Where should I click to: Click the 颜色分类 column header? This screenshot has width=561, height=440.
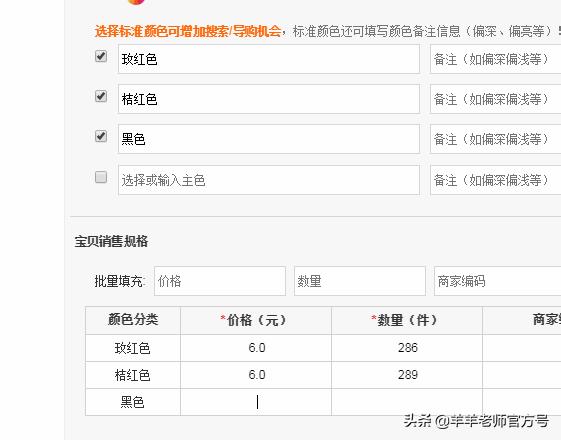click(133, 320)
